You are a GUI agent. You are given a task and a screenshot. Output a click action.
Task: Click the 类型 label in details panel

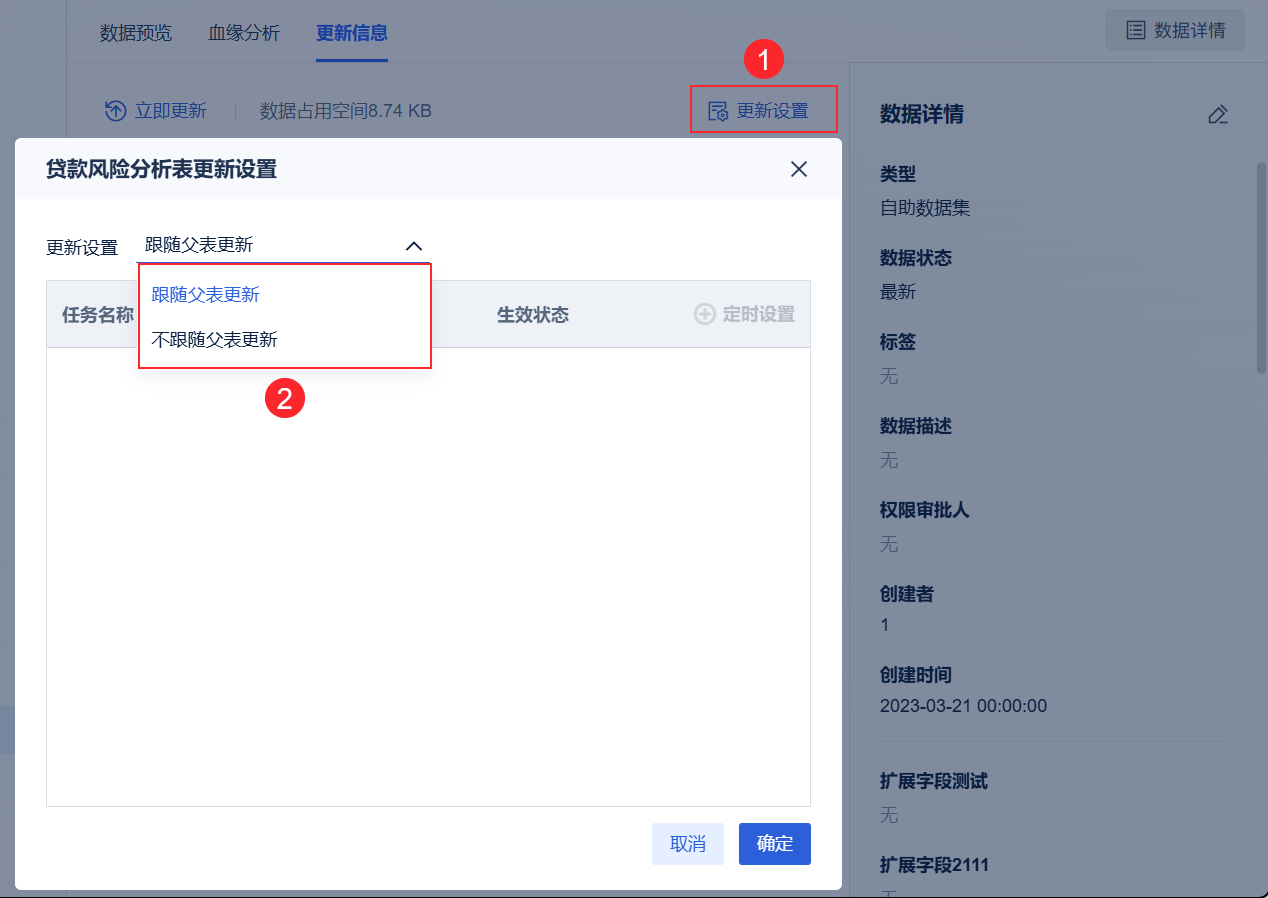tap(898, 174)
